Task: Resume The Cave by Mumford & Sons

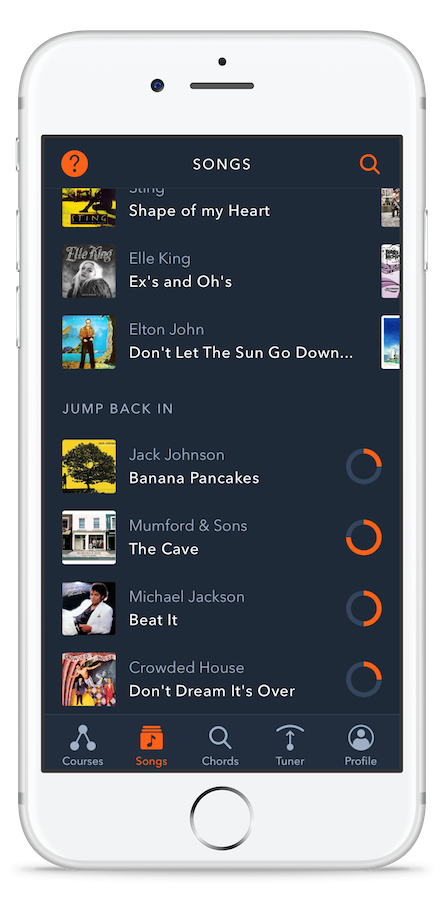Action: [x=222, y=537]
